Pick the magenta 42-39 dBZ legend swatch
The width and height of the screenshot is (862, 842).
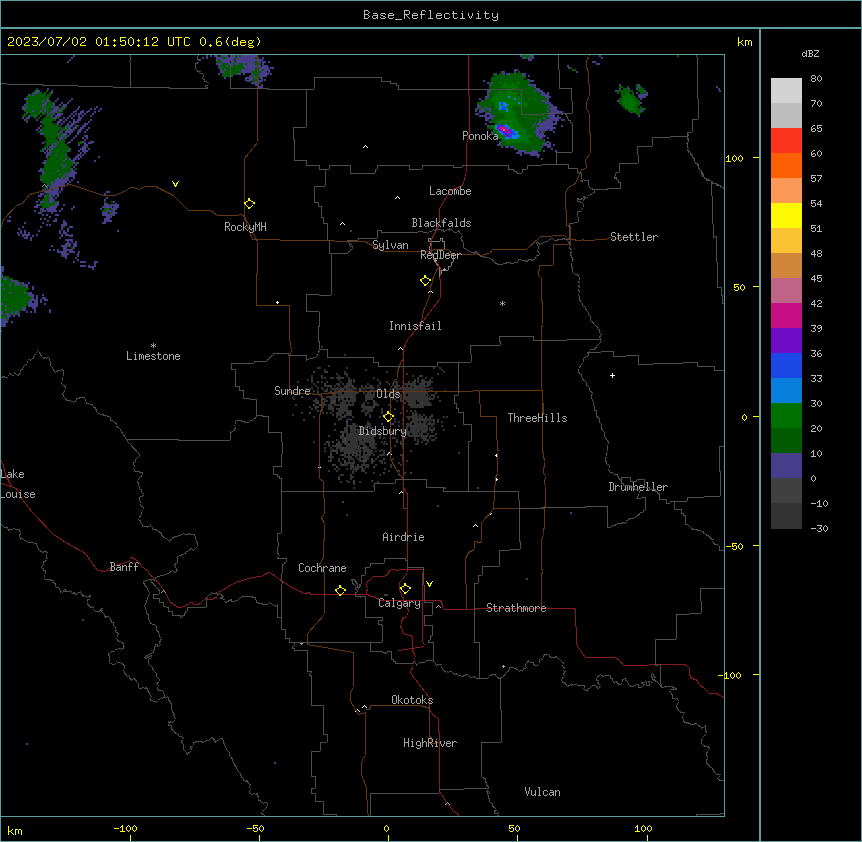click(x=786, y=316)
